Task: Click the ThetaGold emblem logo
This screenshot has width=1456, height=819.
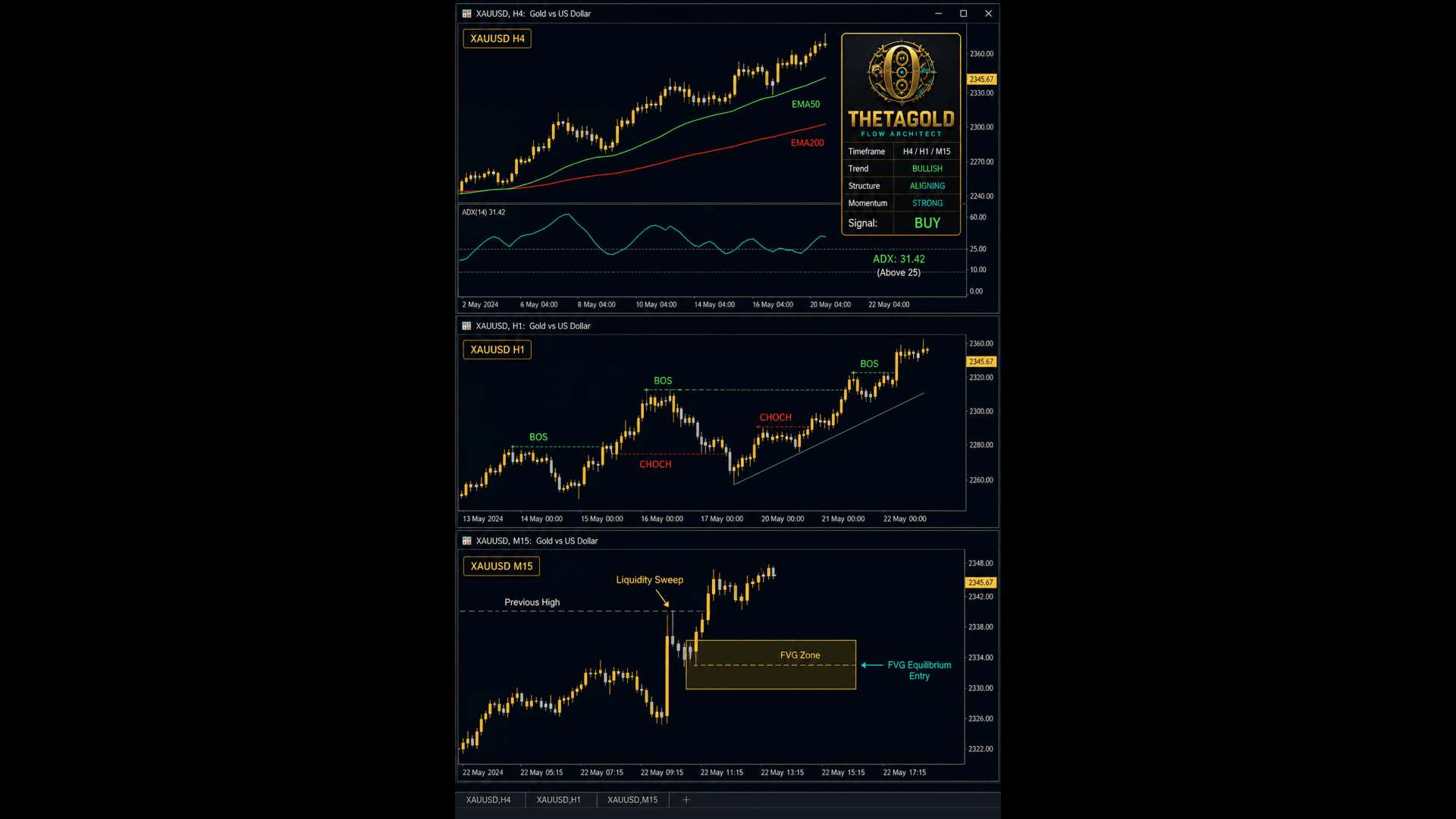Action: click(901, 73)
